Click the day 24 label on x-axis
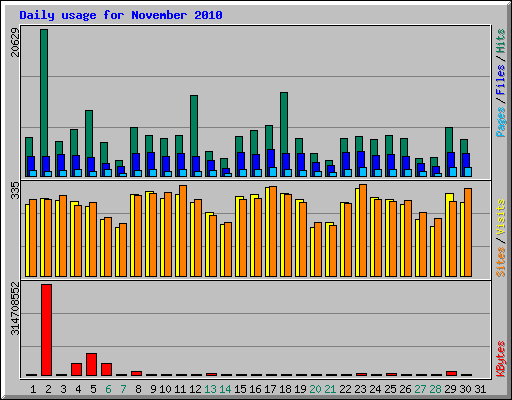The height and width of the screenshot is (400, 512). click(x=375, y=389)
